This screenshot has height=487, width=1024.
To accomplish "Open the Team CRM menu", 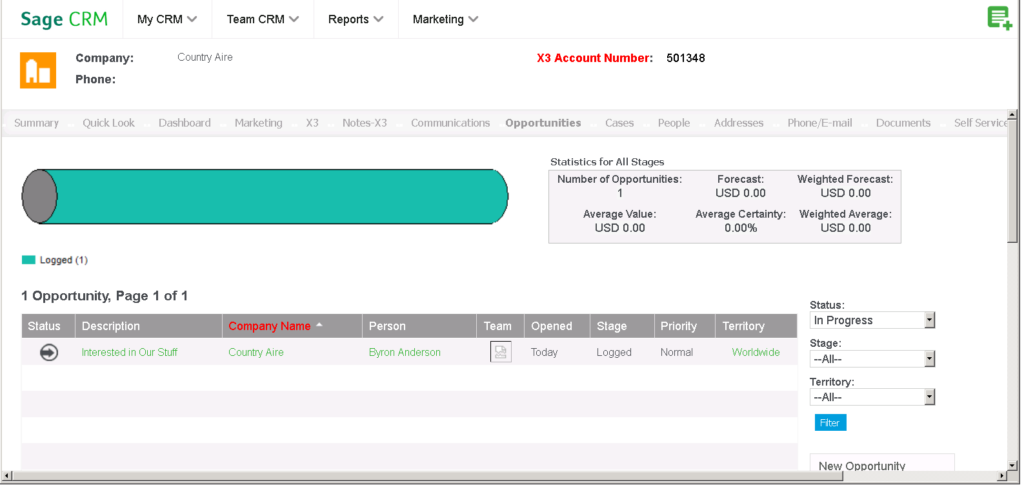I will click(263, 20).
